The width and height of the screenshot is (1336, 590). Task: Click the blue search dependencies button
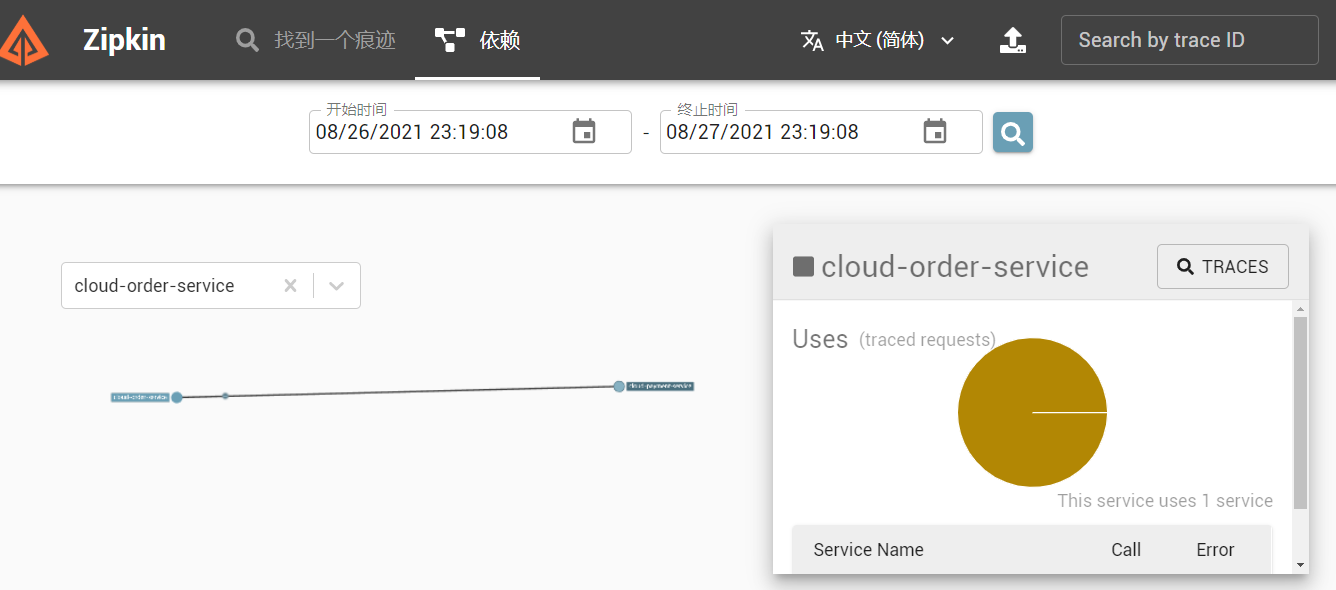[x=1013, y=132]
